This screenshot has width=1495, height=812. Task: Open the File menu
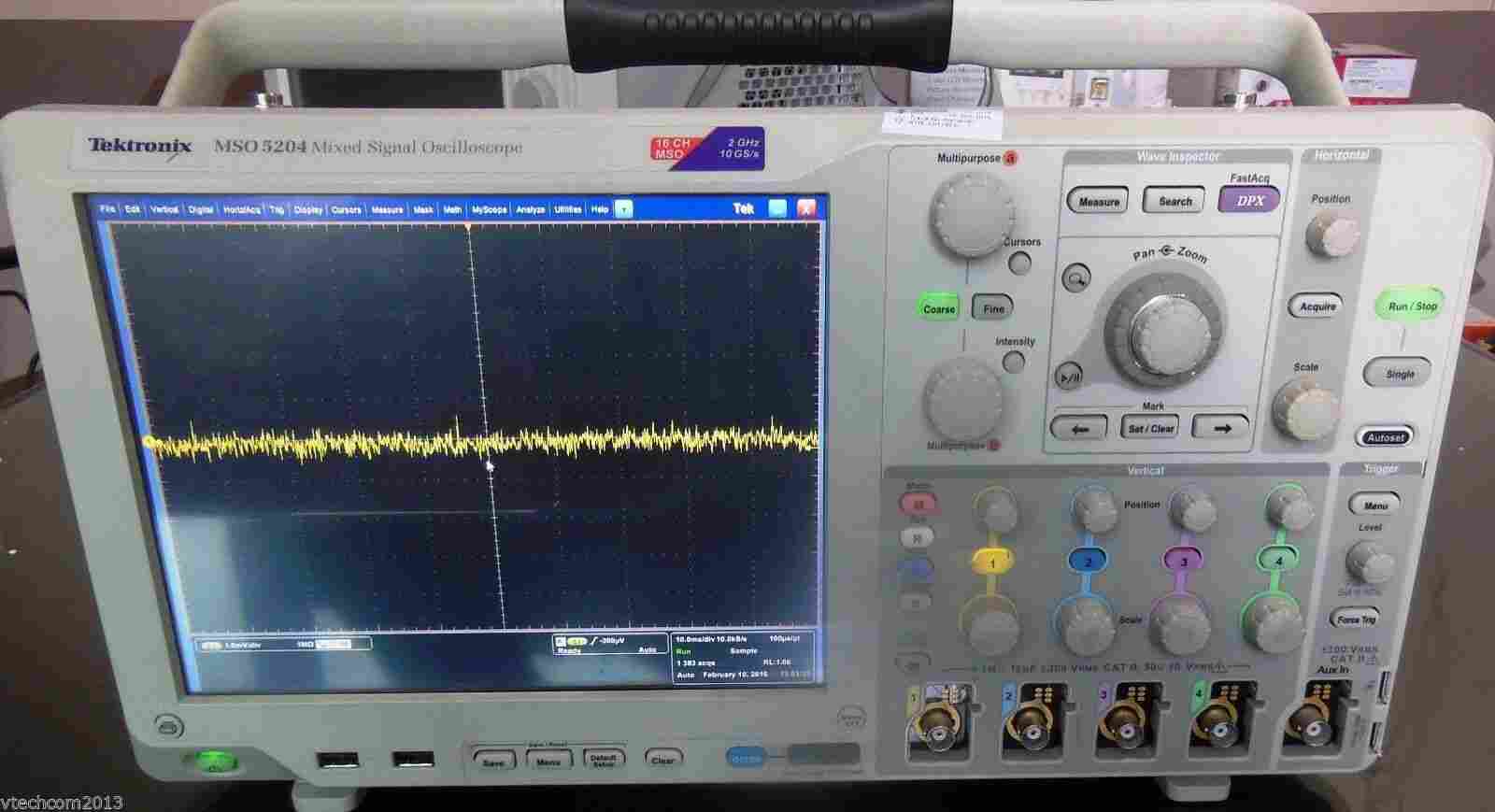107,209
